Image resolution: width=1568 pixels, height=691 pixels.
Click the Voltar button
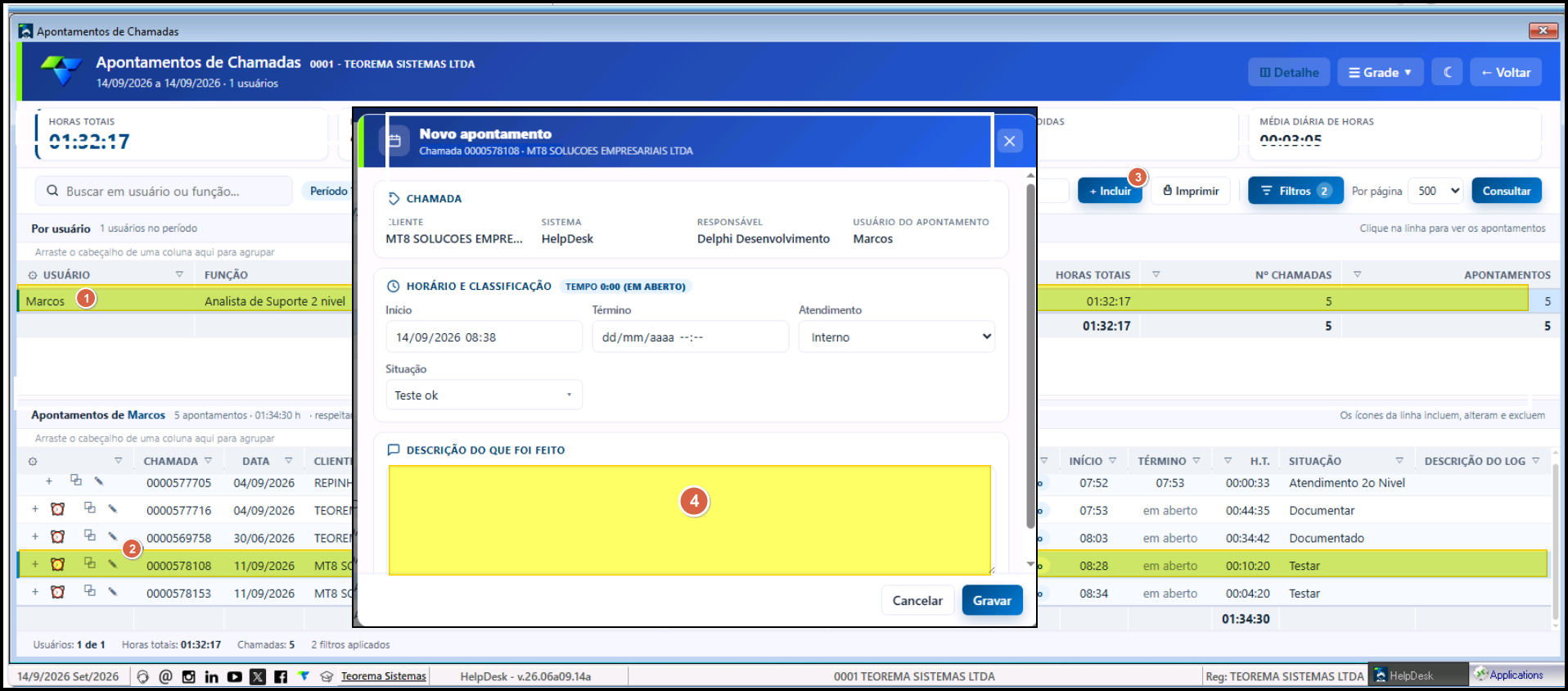pyautogui.click(x=1506, y=72)
